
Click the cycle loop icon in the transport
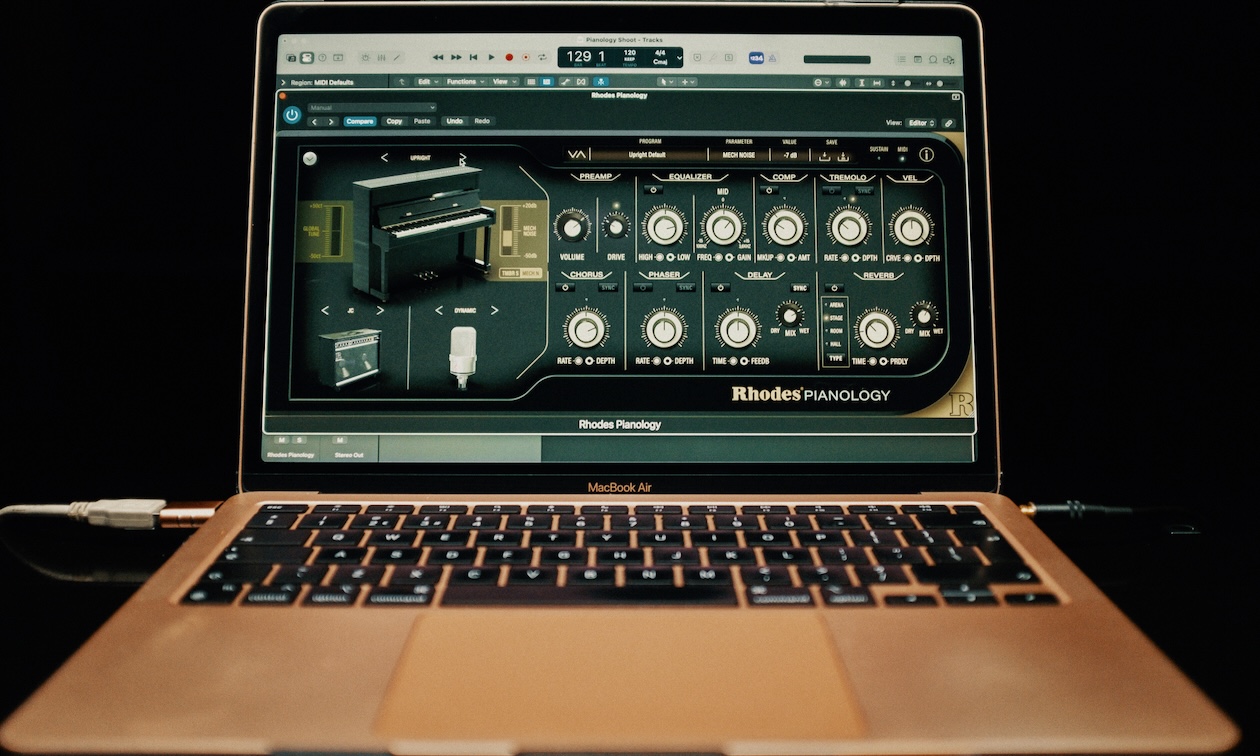point(542,58)
